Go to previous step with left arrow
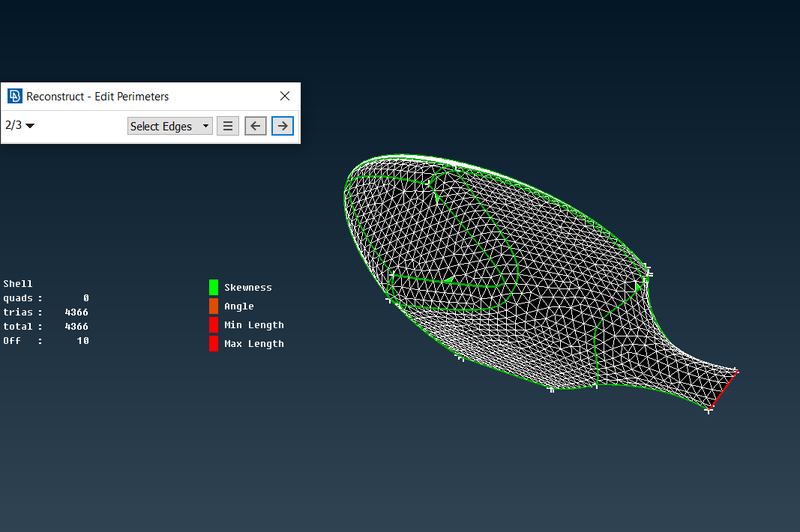 pos(256,126)
